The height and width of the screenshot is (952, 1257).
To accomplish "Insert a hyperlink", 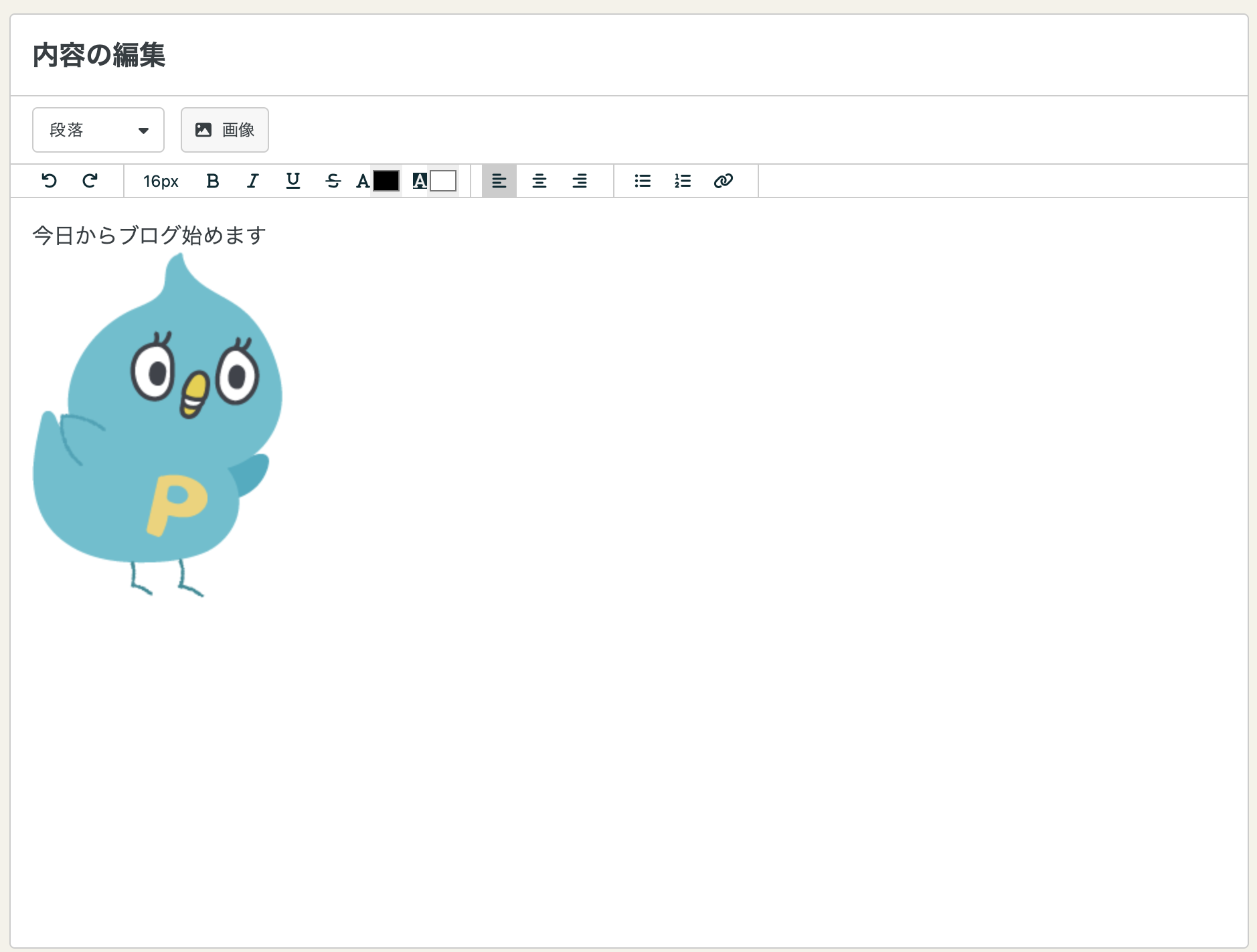I will (x=724, y=181).
